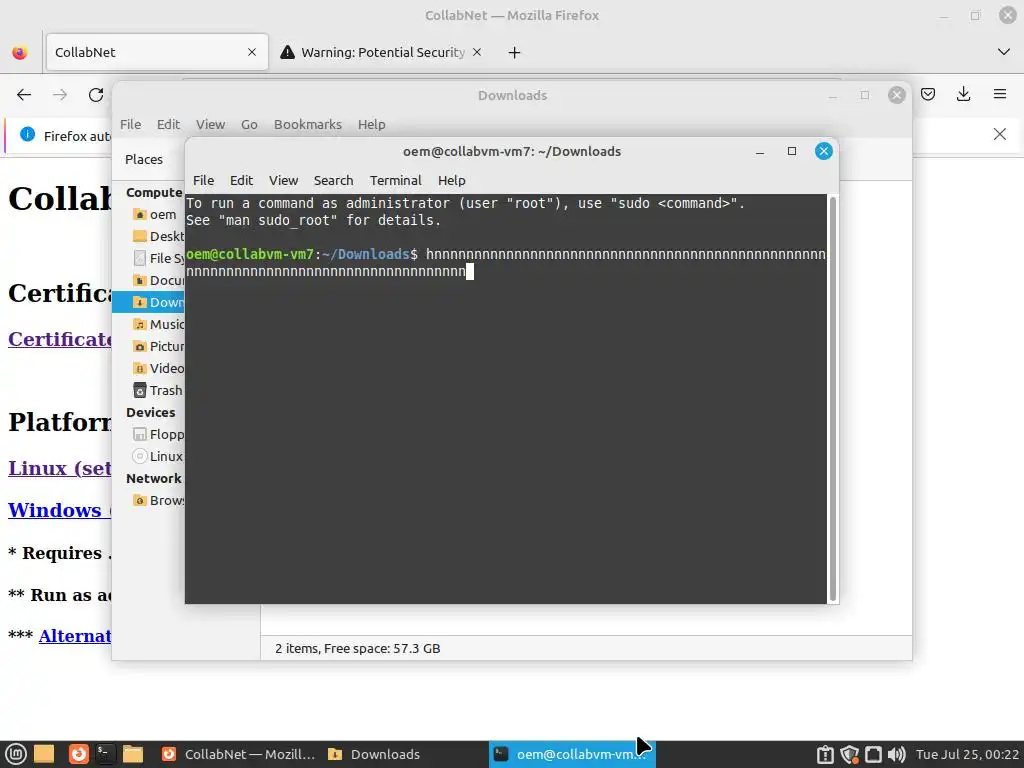Image resolution: width=1024 pixels, height=768 pixels.
Task: Switch to the CollabNet tab
Action: coord(157,52)
